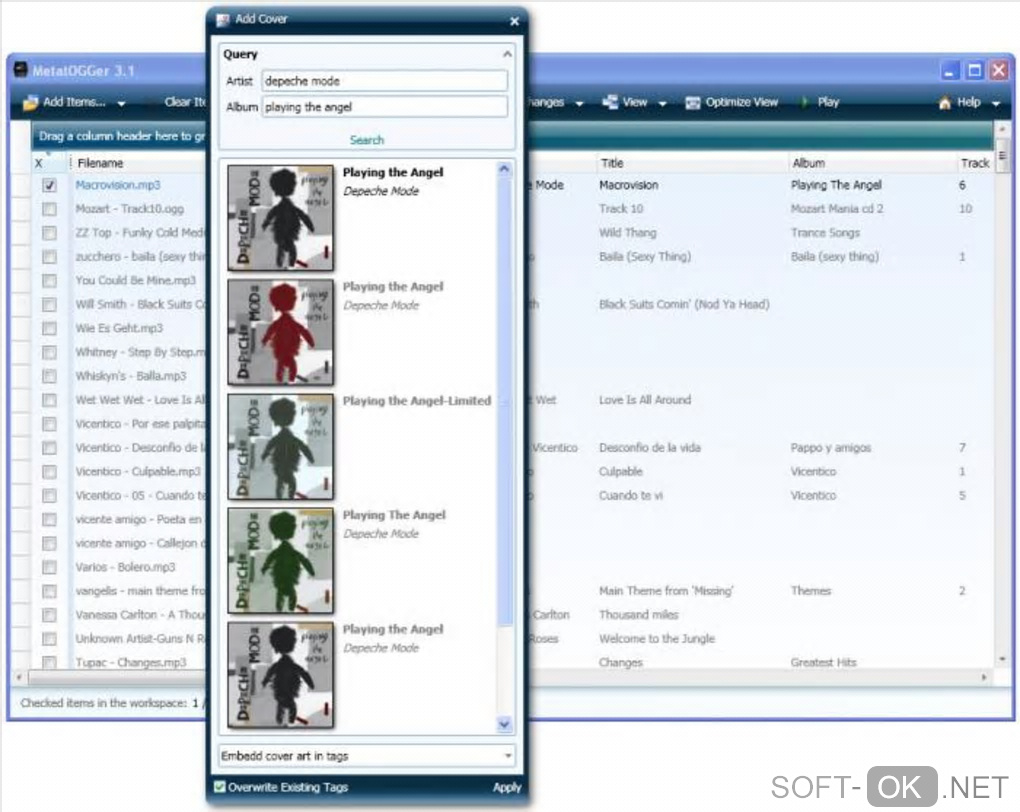Check the Tupac - Changes.mp3 checkbox

[49, 662]
